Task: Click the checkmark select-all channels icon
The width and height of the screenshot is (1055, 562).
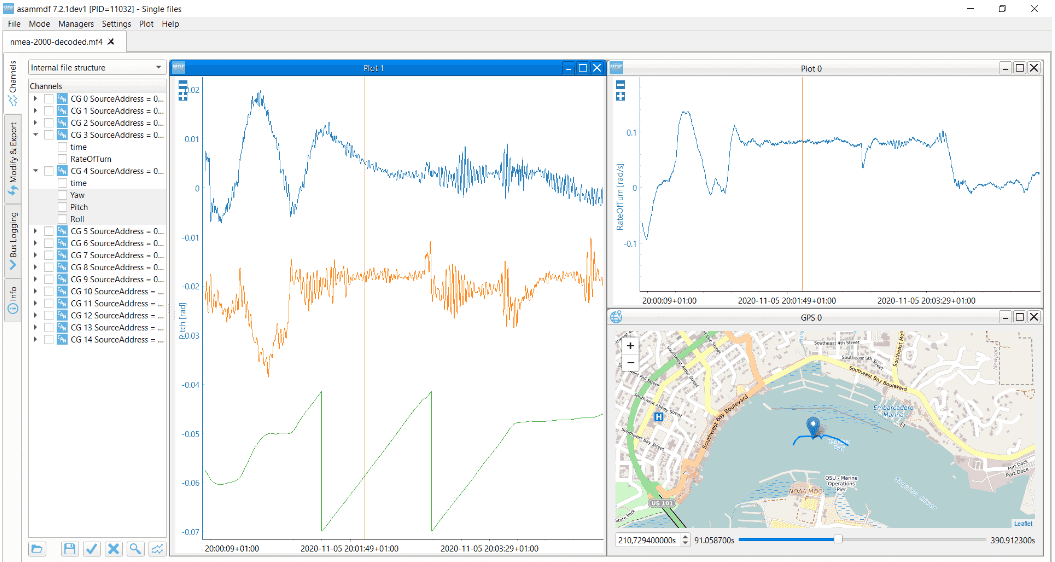Action: click(91, 549)
